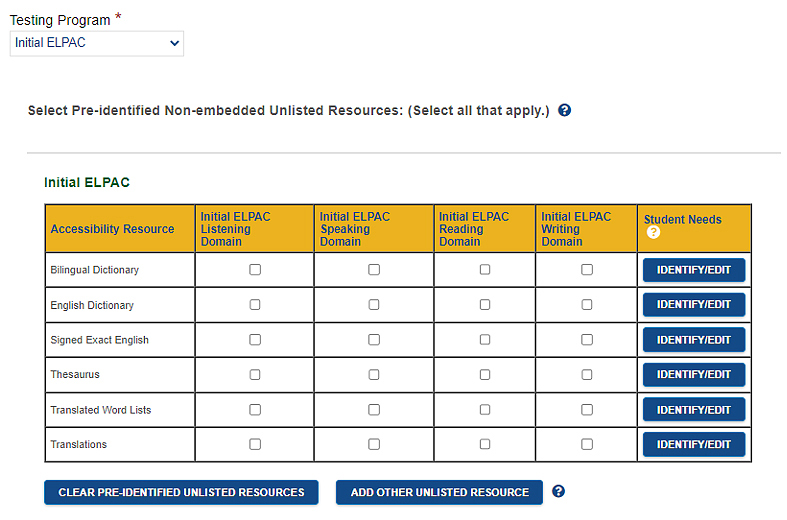Check Thesaurus for Writing Domain
The image size is (787, 520).
587,374
